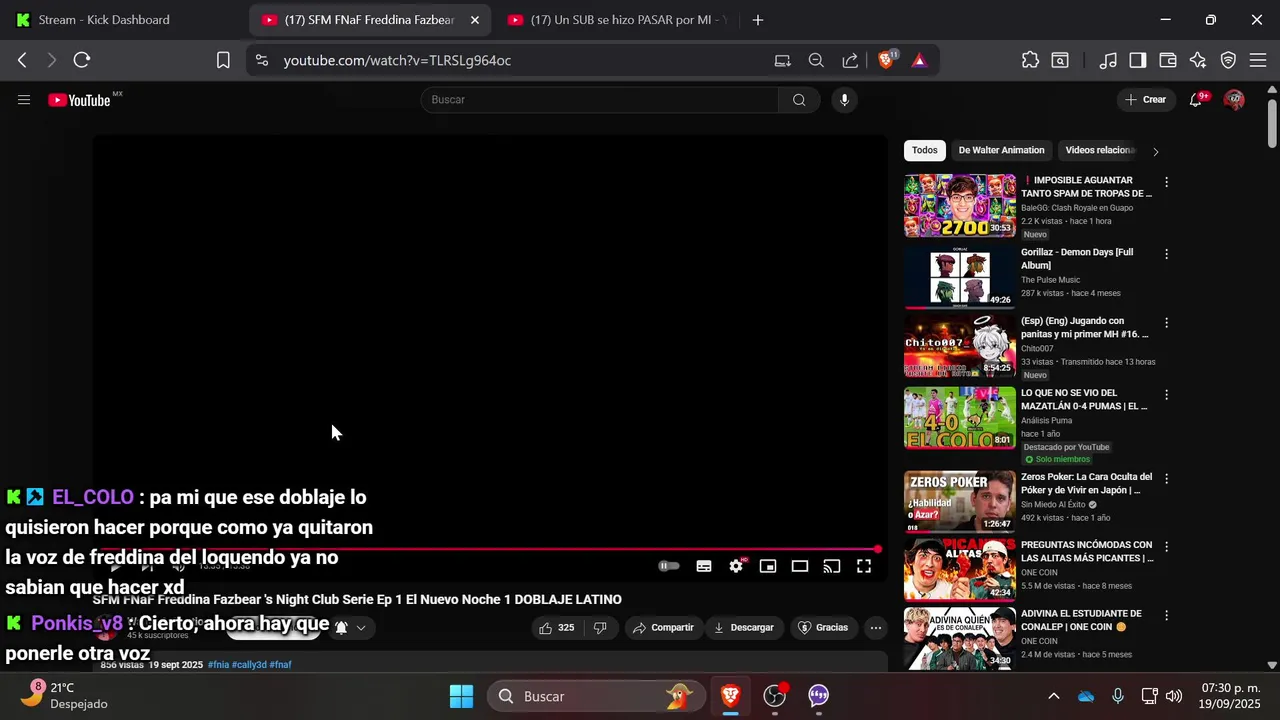Like the video with 325 likes
This screenshot has height=720, width=1280.
[x=557, y=628]
